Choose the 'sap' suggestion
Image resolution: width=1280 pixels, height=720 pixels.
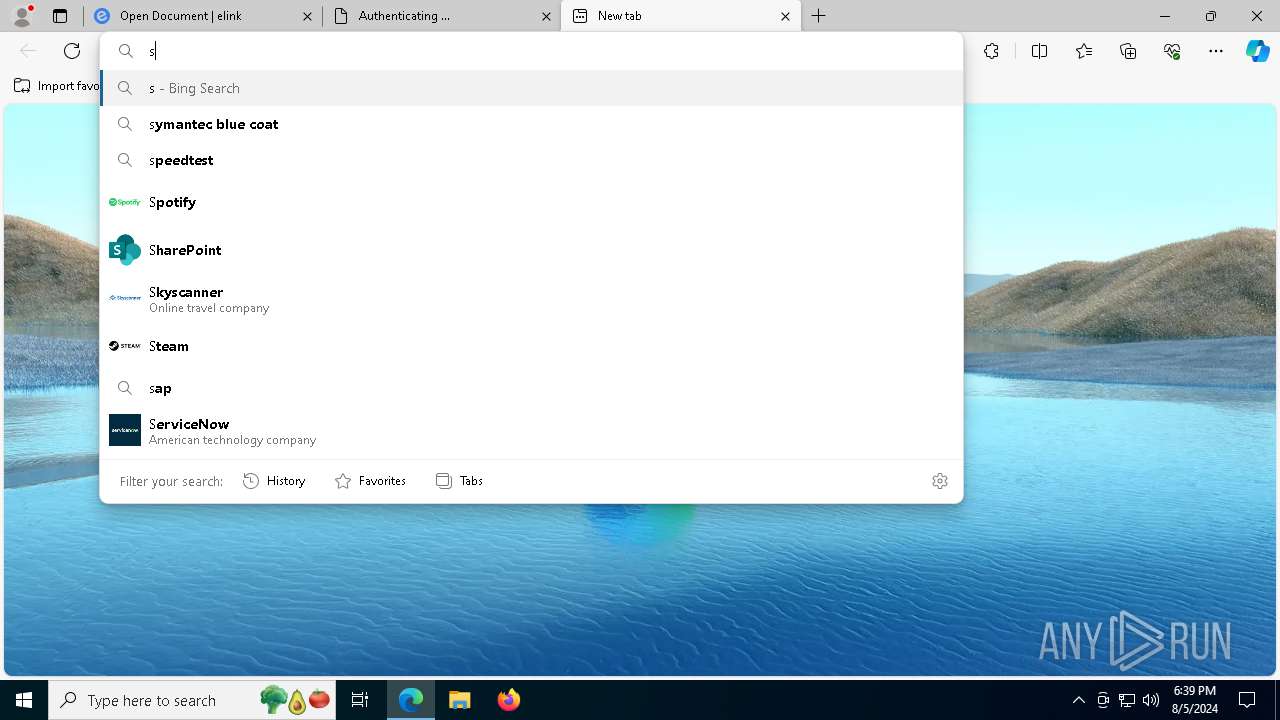tap(531, 388)
